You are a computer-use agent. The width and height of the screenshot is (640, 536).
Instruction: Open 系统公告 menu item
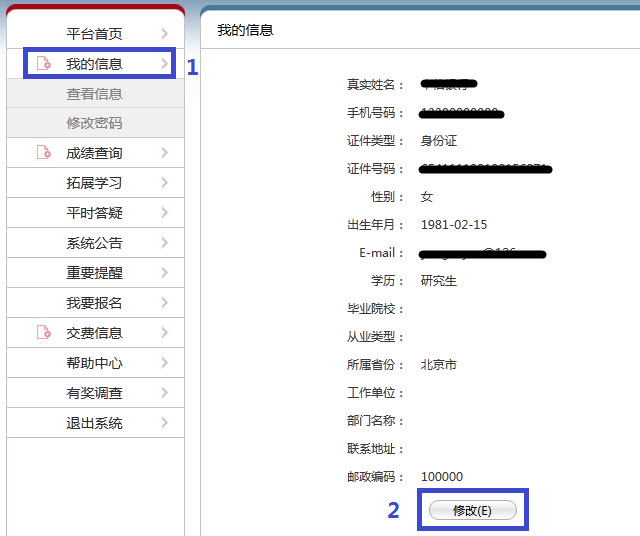[x=96, y=243]
